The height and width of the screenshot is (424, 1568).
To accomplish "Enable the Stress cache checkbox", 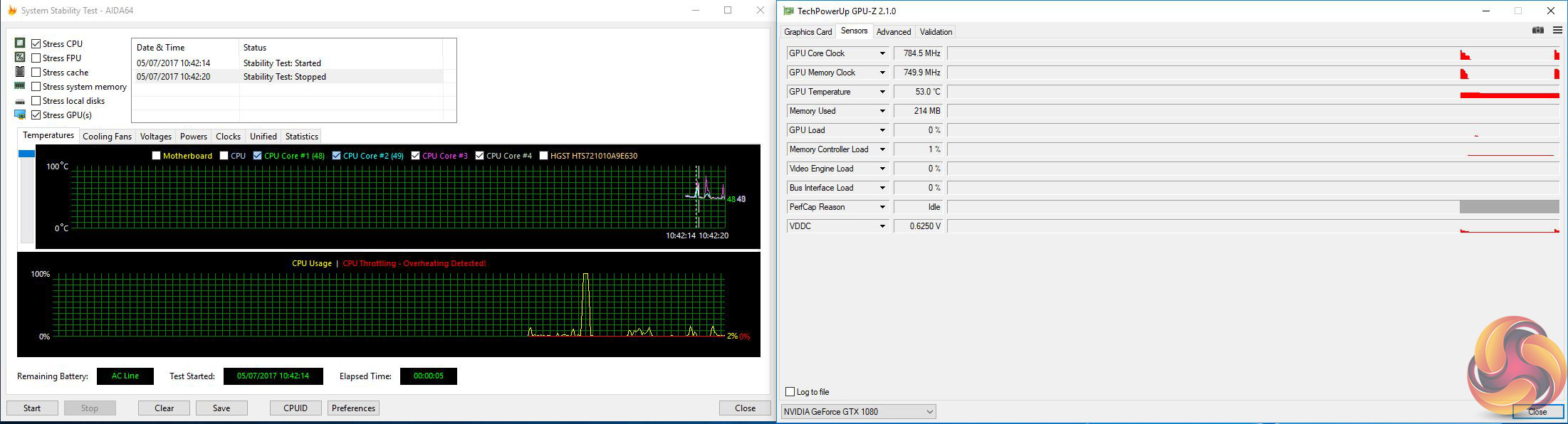I will (x=36, y=73).
